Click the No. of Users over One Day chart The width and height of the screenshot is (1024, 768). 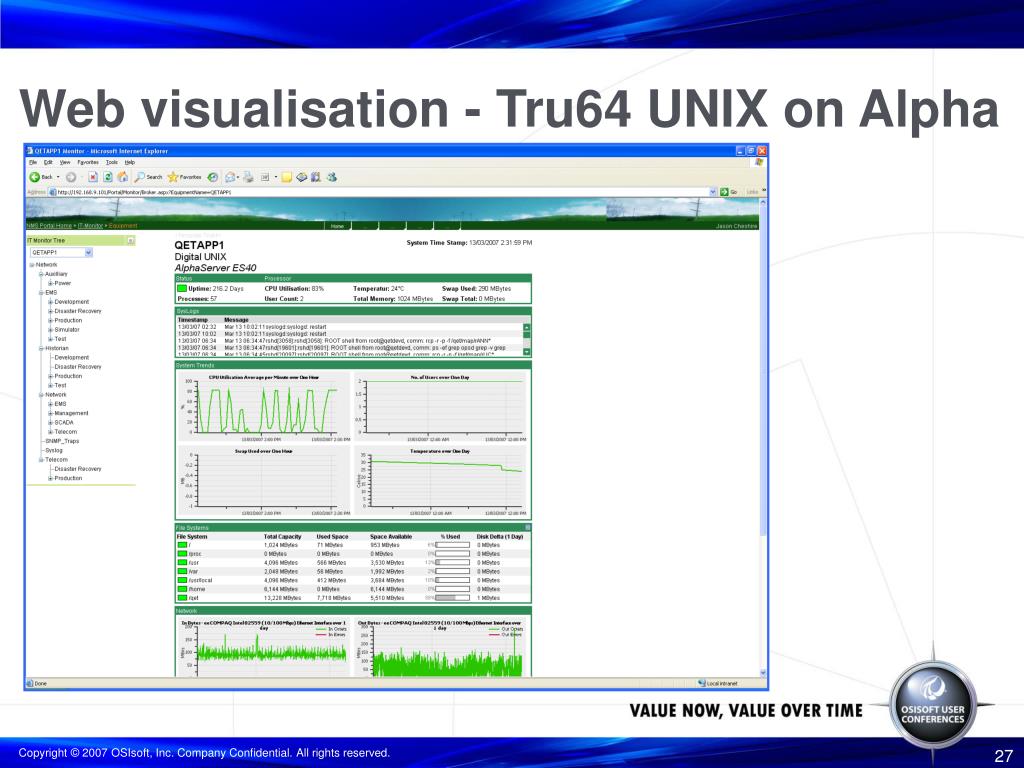(x=441, y=408)
